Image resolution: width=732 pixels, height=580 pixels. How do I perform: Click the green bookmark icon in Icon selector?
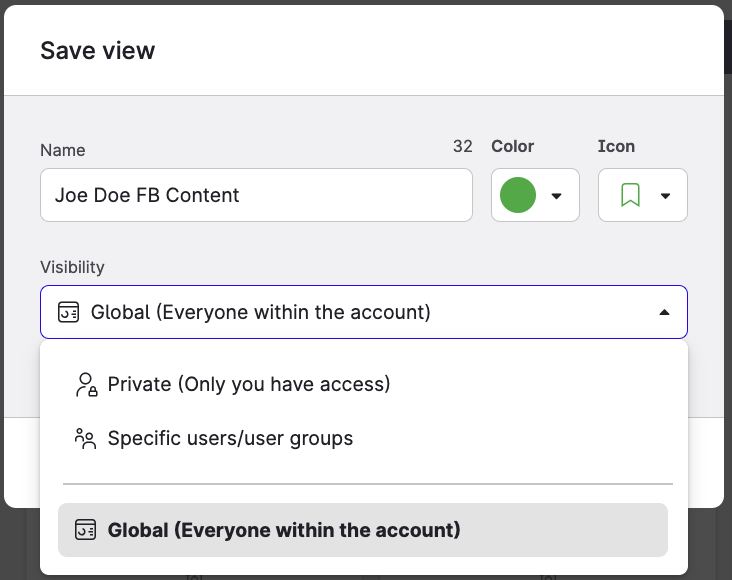pyautogui.click(x=630, y=195)
